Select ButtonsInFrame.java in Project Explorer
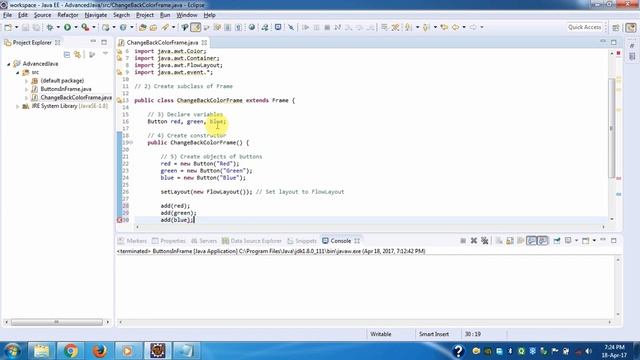 pyautogui.click(x=66, y=89)
